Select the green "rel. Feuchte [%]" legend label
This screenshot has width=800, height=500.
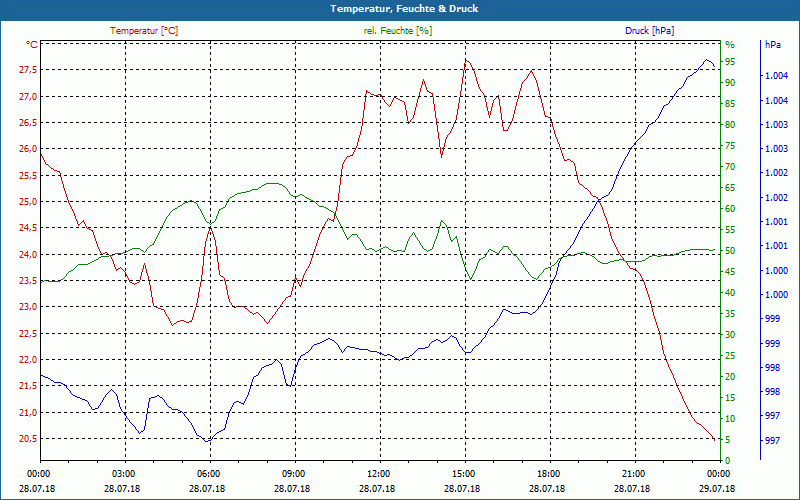[397, 31]
